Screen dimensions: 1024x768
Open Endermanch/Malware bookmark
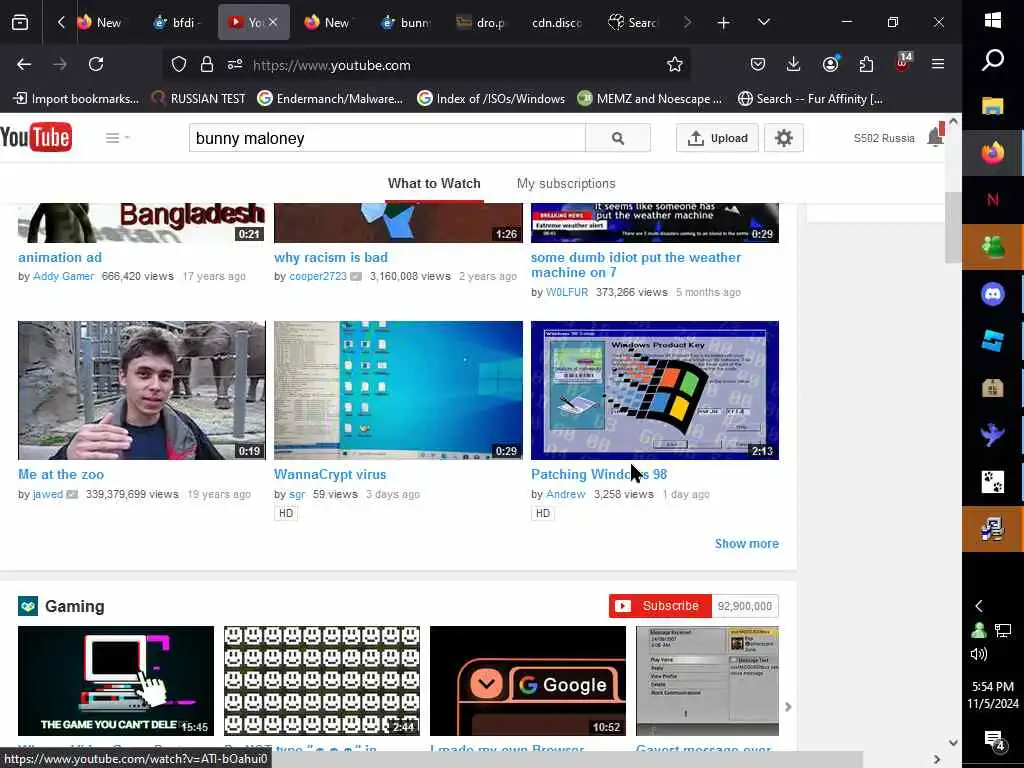(330, 99)
